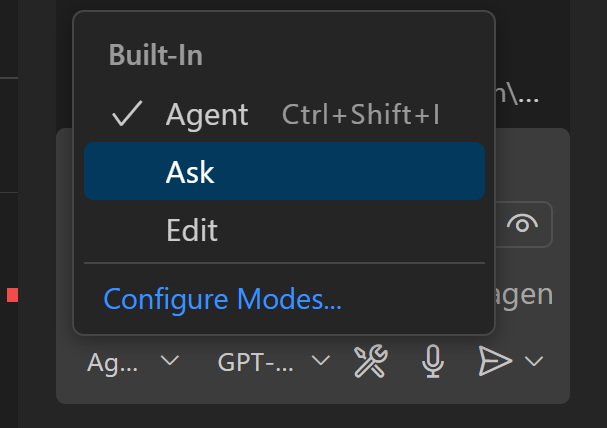Open Configure Tools wrench-and-screwdriver icon

tap(370, 361)
